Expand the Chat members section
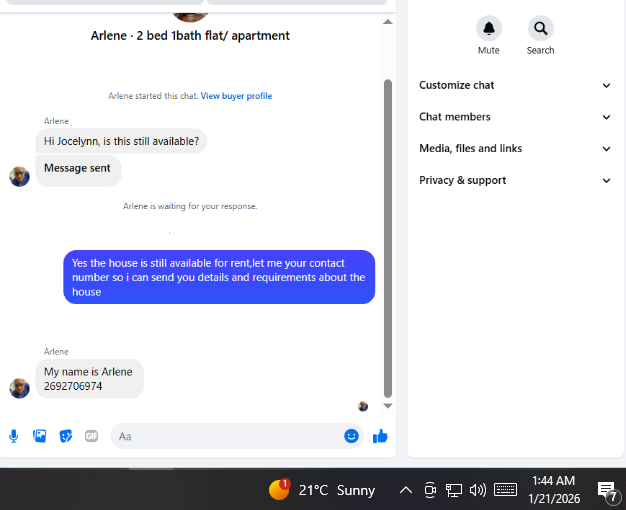 515,117
